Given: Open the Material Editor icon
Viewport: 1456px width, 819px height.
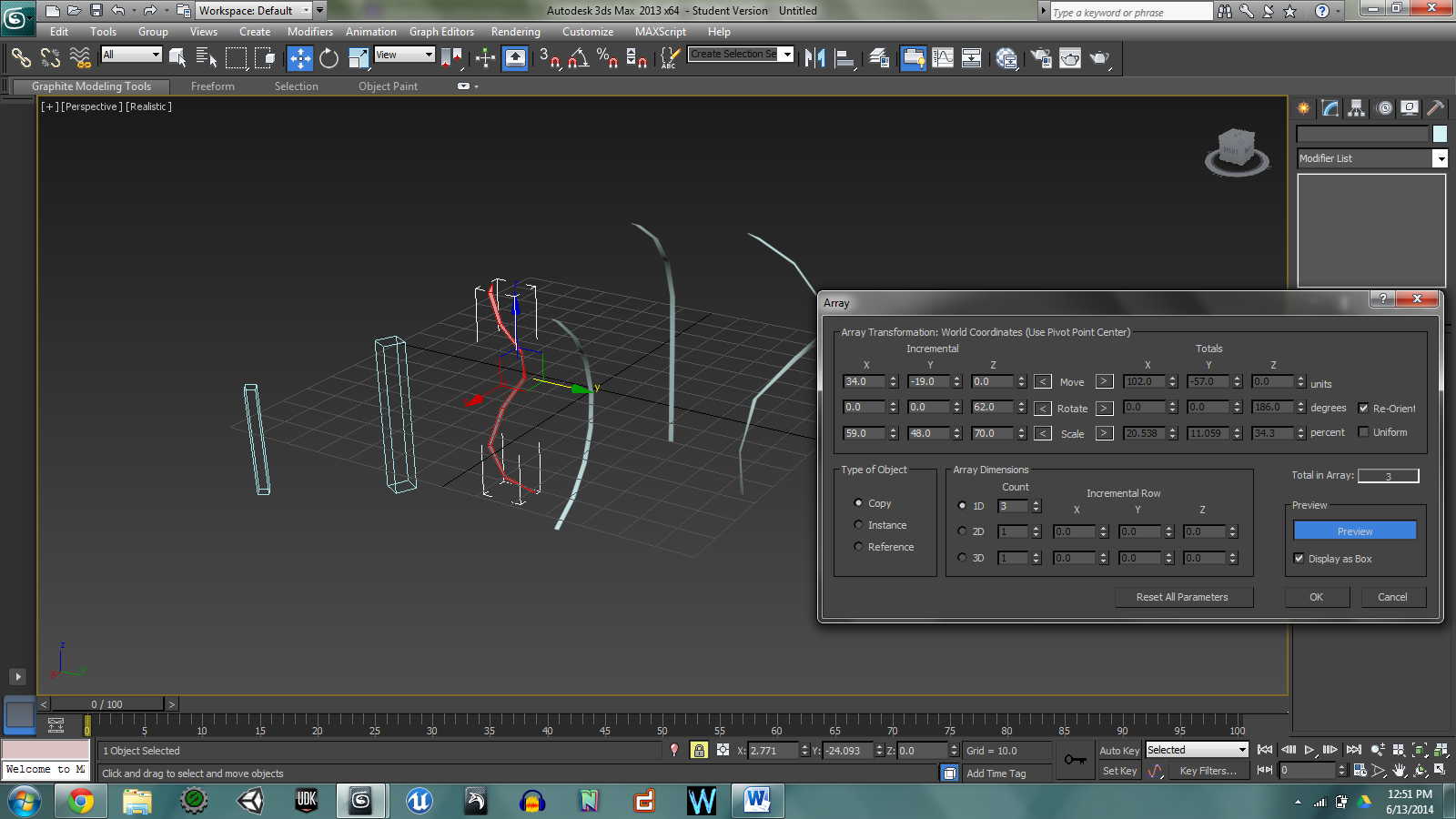Looking at the screenshot, I should click(1006, 58).
